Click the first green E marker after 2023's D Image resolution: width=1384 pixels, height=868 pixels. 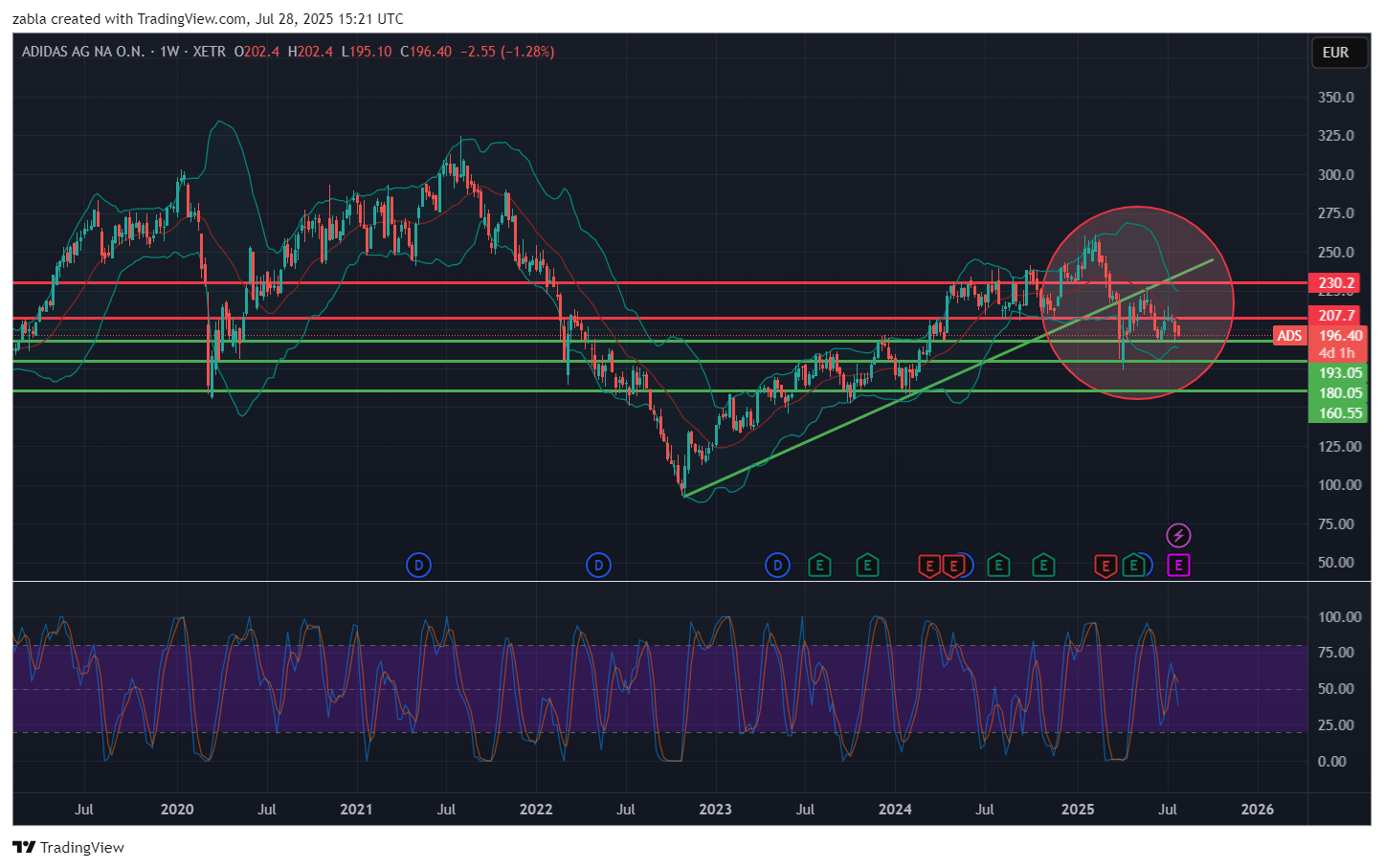(x=819, y=566)
